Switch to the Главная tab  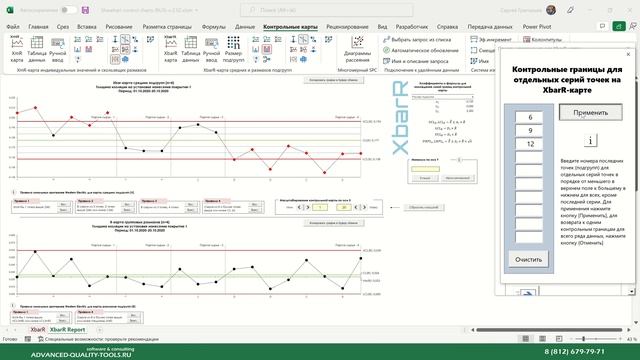38,27
